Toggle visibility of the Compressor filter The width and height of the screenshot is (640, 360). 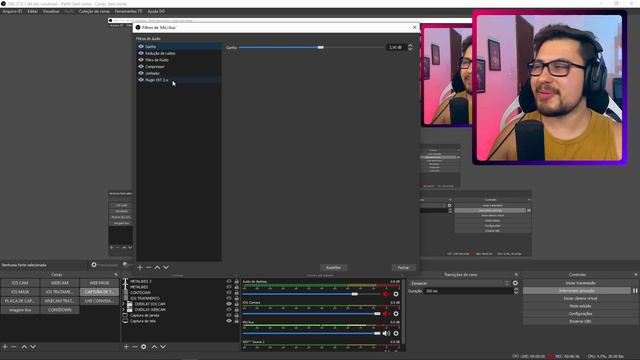pos(141,66)
